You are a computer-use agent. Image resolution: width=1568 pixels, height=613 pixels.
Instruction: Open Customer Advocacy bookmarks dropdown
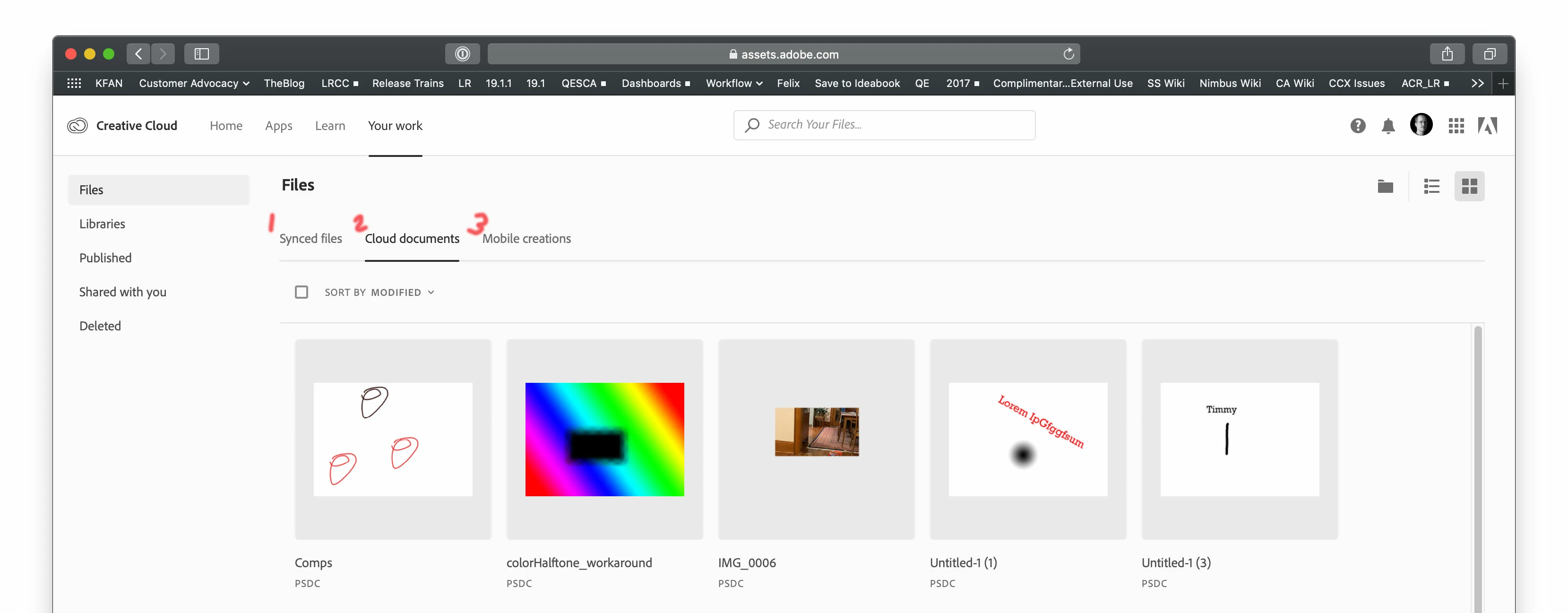point(194,83)
